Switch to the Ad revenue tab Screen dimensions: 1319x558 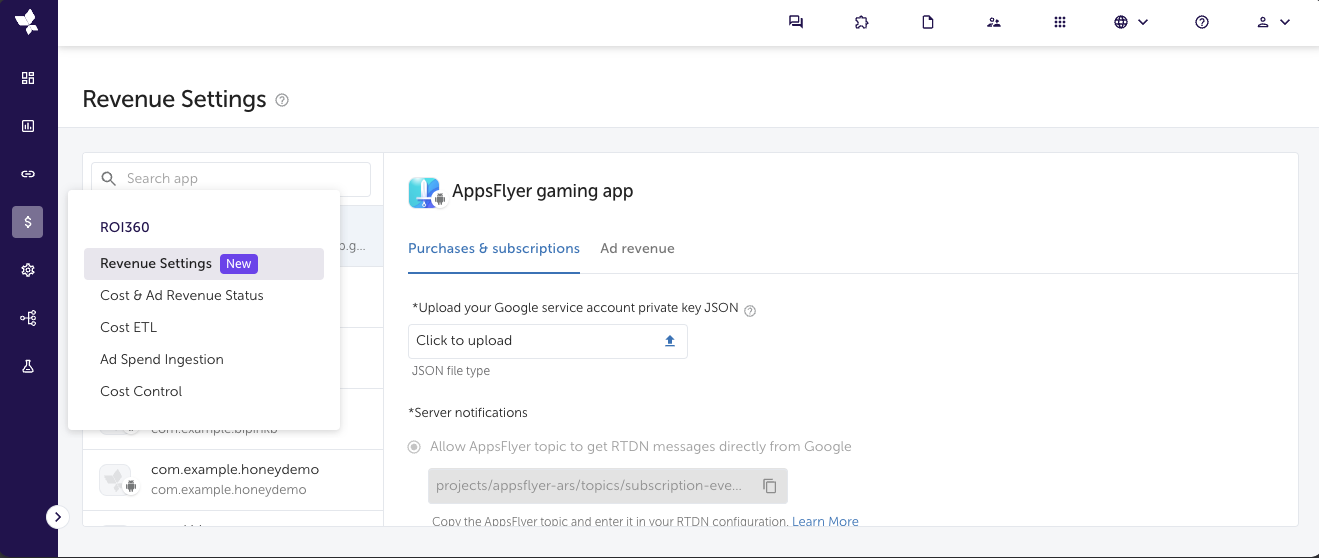(x=637, y=248)
